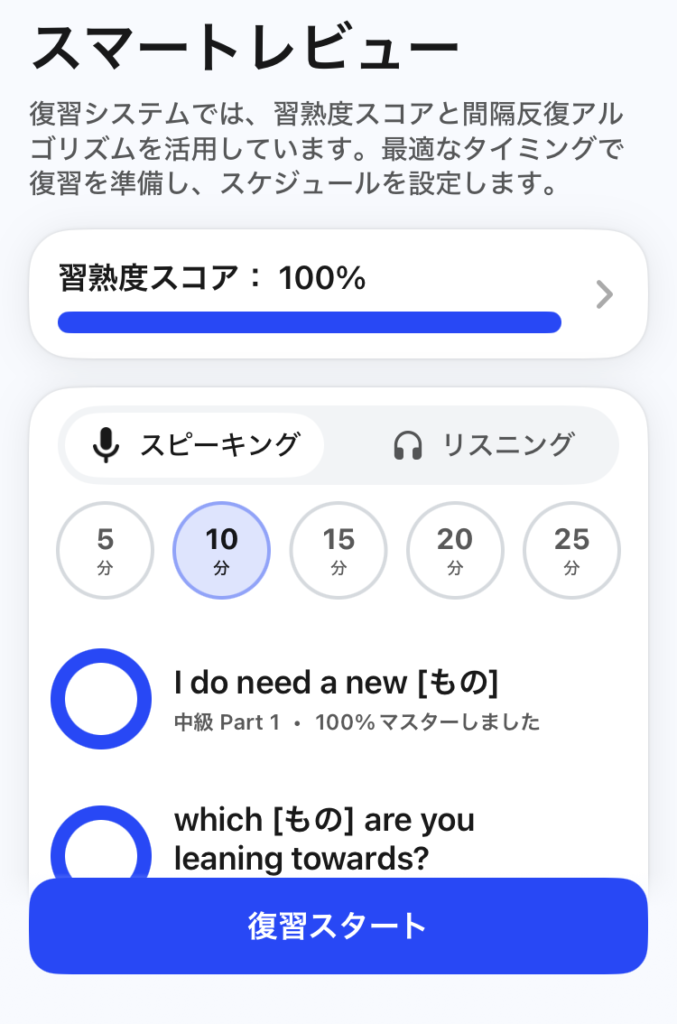
Task: Expand the 習熟度スコア card
Action: 338,294
